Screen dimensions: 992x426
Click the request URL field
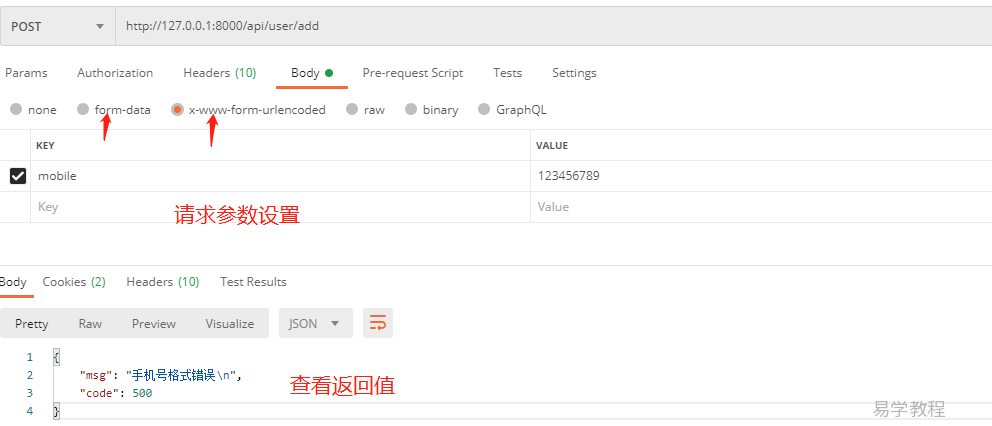pyautogui.click(x=554, y=27)
